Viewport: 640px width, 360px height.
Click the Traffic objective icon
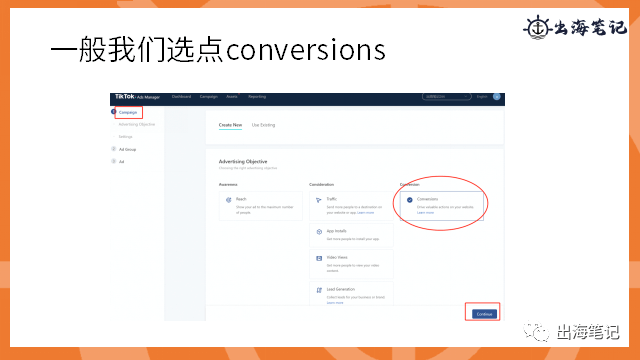(x=319, y=200)
